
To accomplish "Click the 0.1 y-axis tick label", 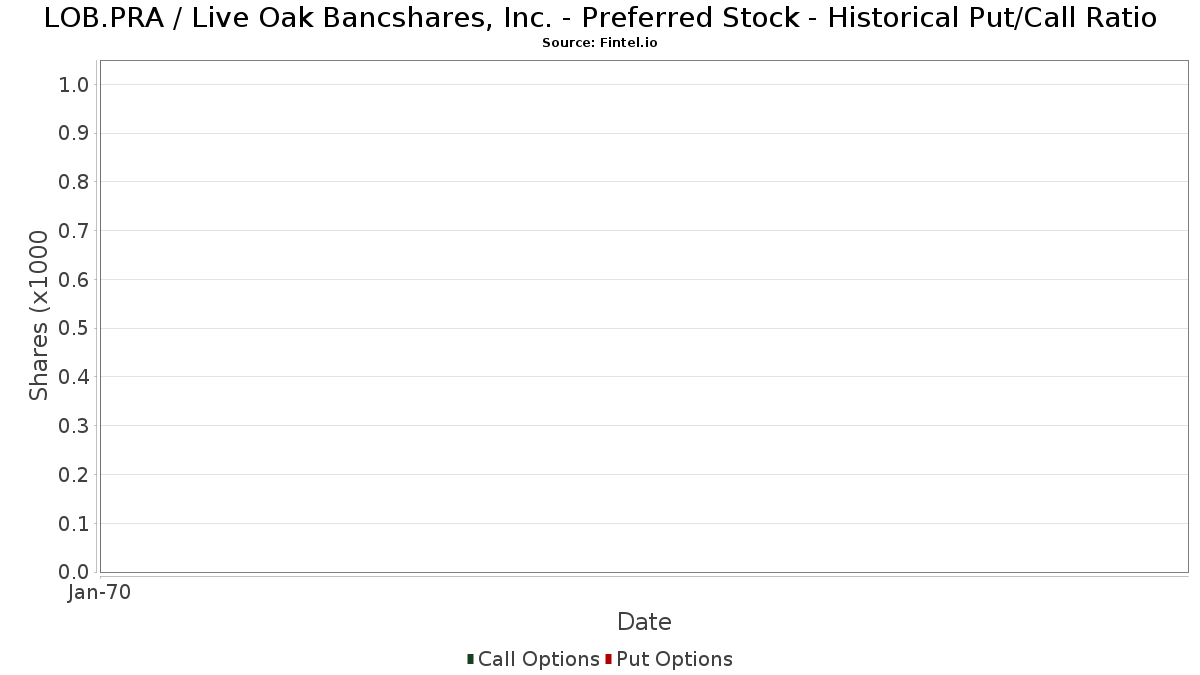I will coord(75,523).
